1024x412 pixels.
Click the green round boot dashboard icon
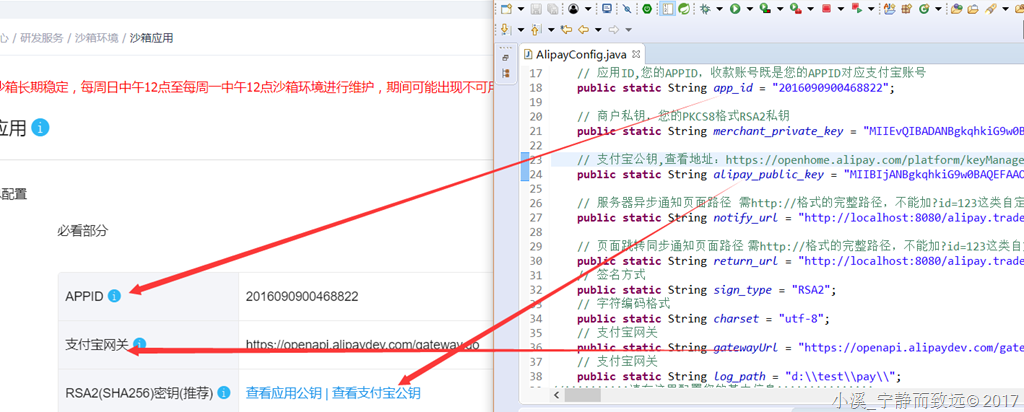[x=647, y=8]
